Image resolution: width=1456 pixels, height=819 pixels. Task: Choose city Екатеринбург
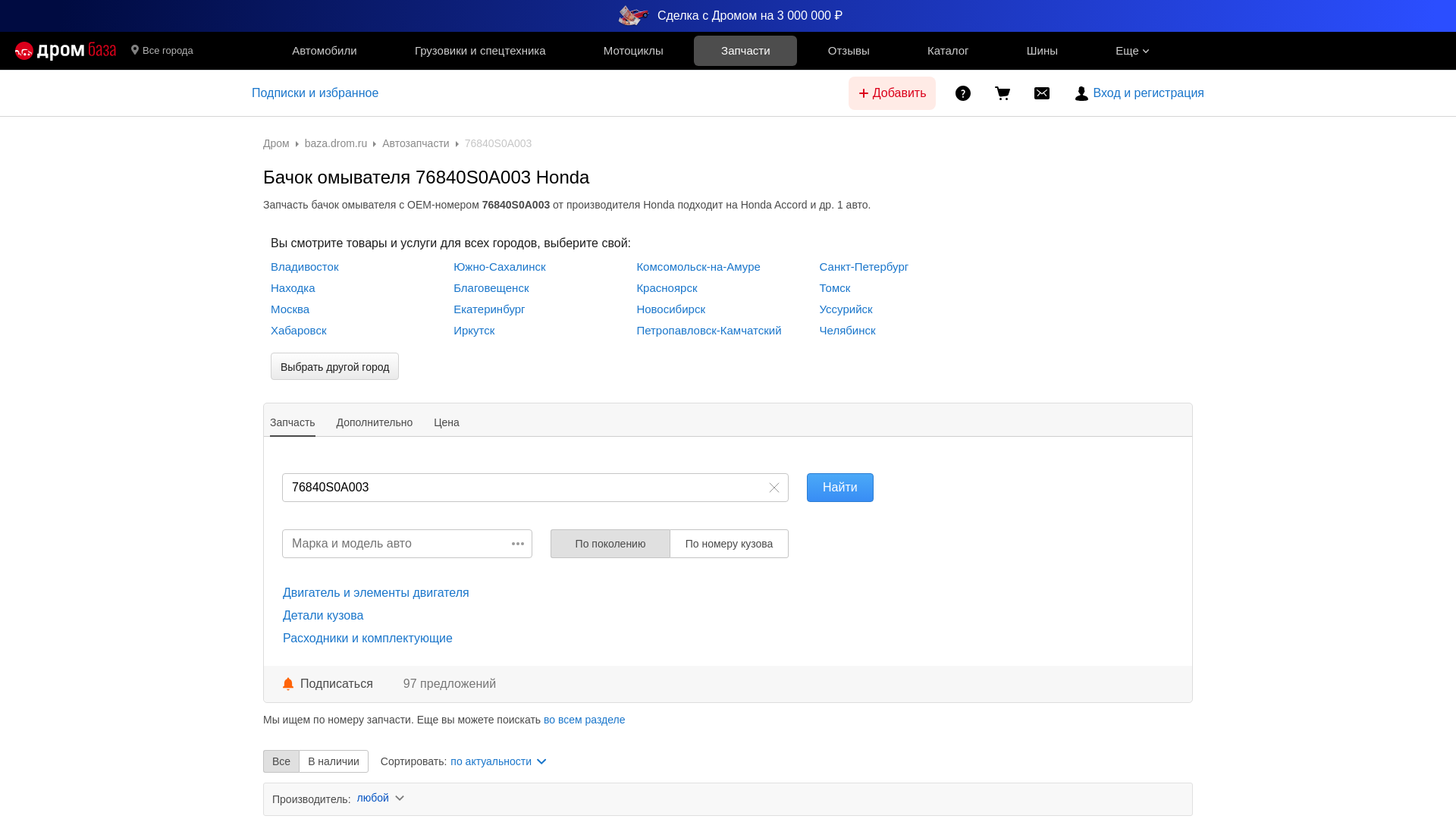[489, 309]
